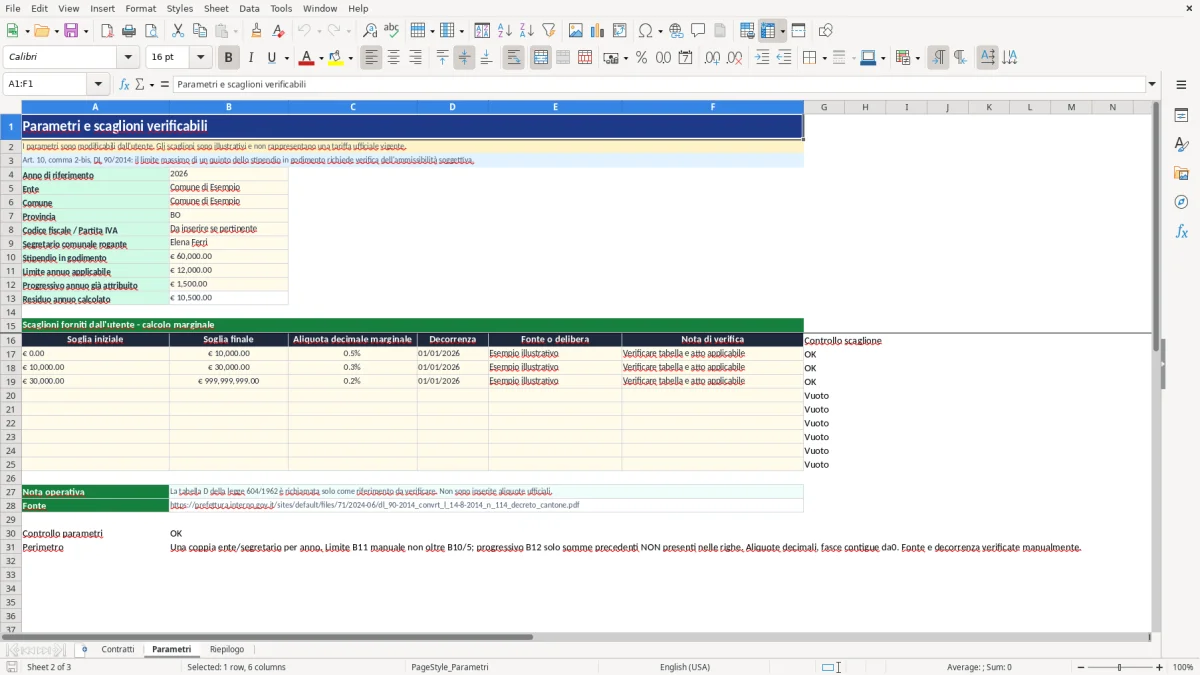Open background color dropdown arrow
Viewport: 1200px width, 675px height.
pos(349,58)
